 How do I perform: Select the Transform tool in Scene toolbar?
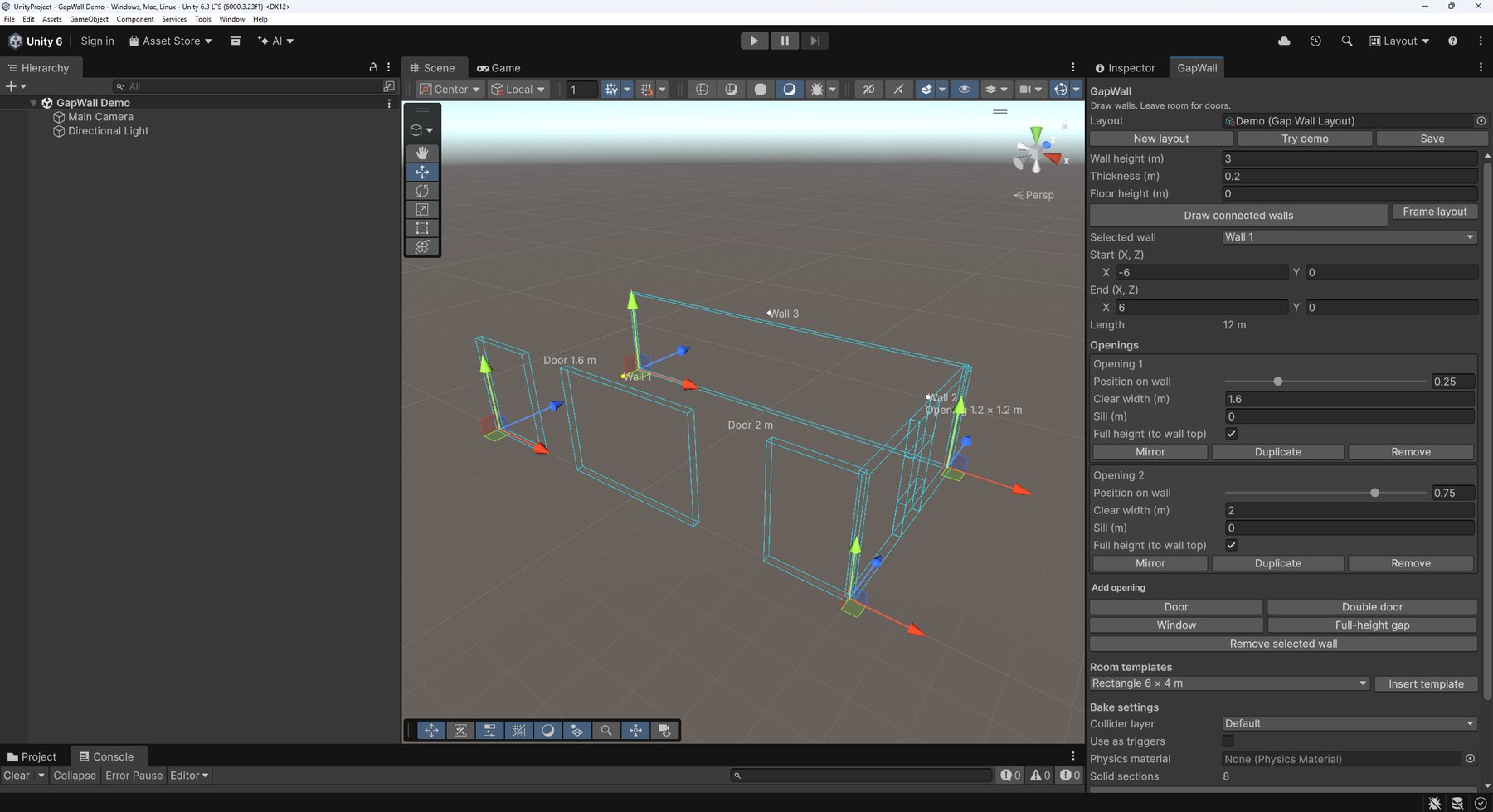point(422,247)
